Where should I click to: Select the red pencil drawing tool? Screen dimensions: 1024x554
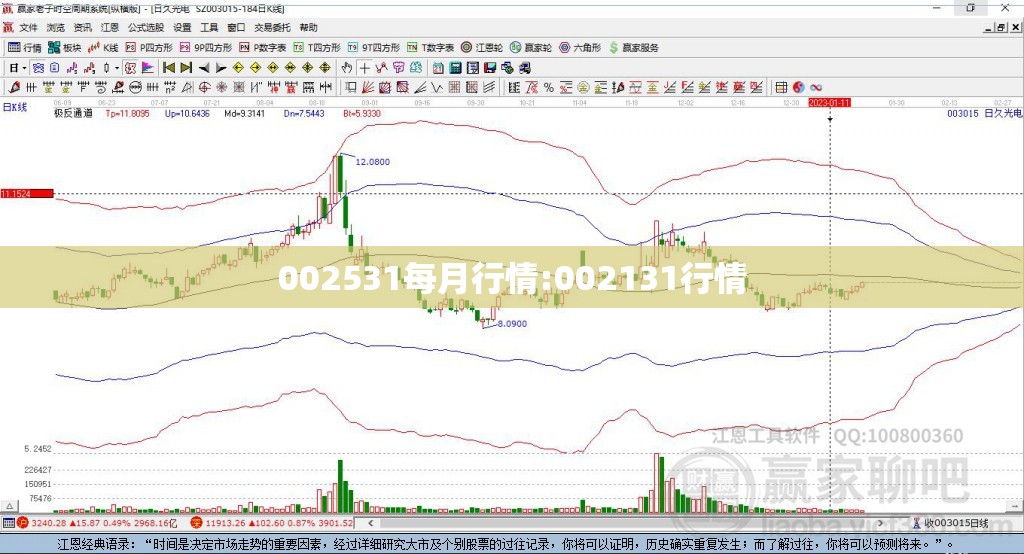(x=14, y=87)
